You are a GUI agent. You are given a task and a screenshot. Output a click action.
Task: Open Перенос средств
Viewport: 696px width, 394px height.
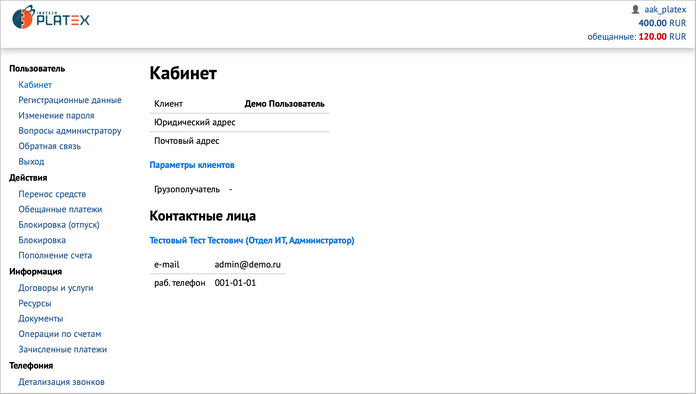tap(52, 194)
